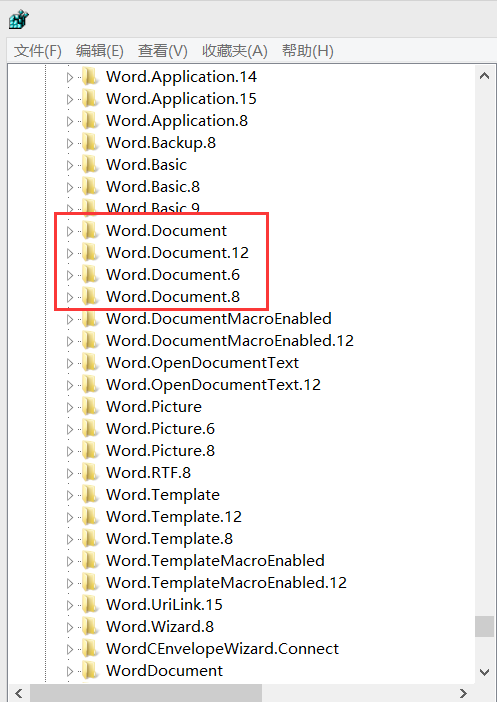497x702 pixels.
Task: Click folder icon of Word.Template.8
Action: pyautogui.click(x=90, y=538)
